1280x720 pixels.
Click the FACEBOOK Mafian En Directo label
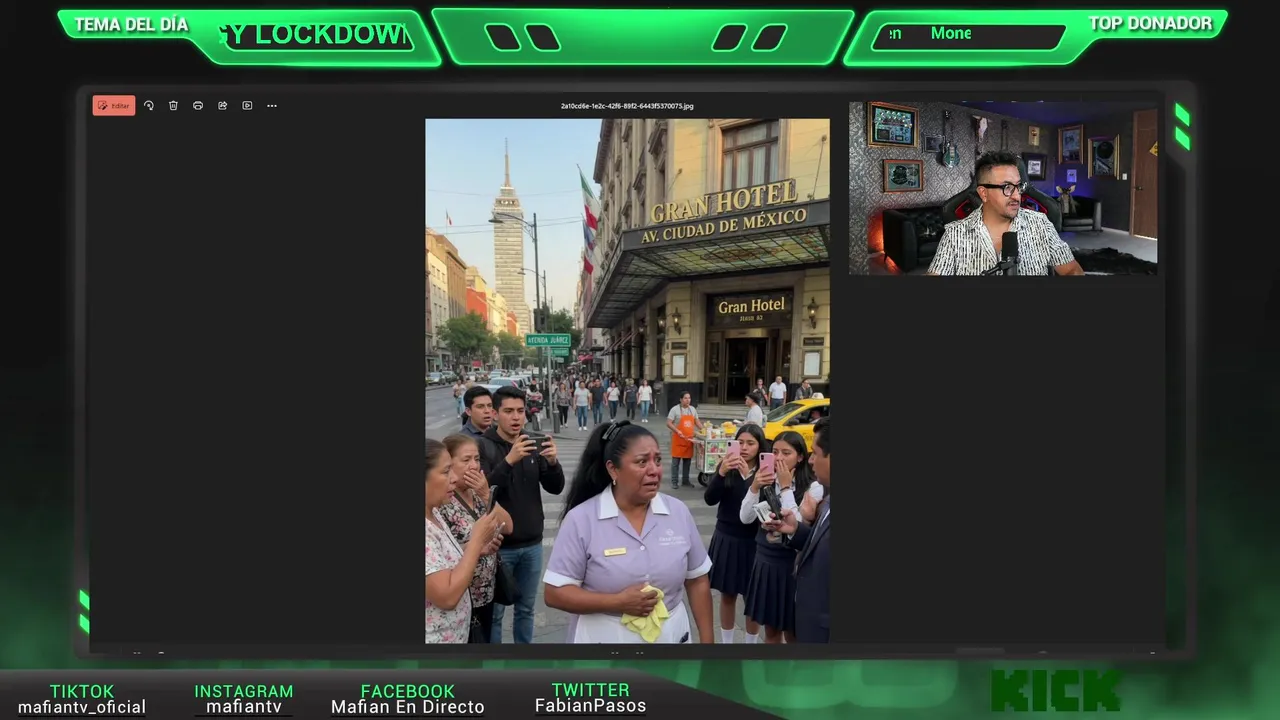click(x=408, y=699)
